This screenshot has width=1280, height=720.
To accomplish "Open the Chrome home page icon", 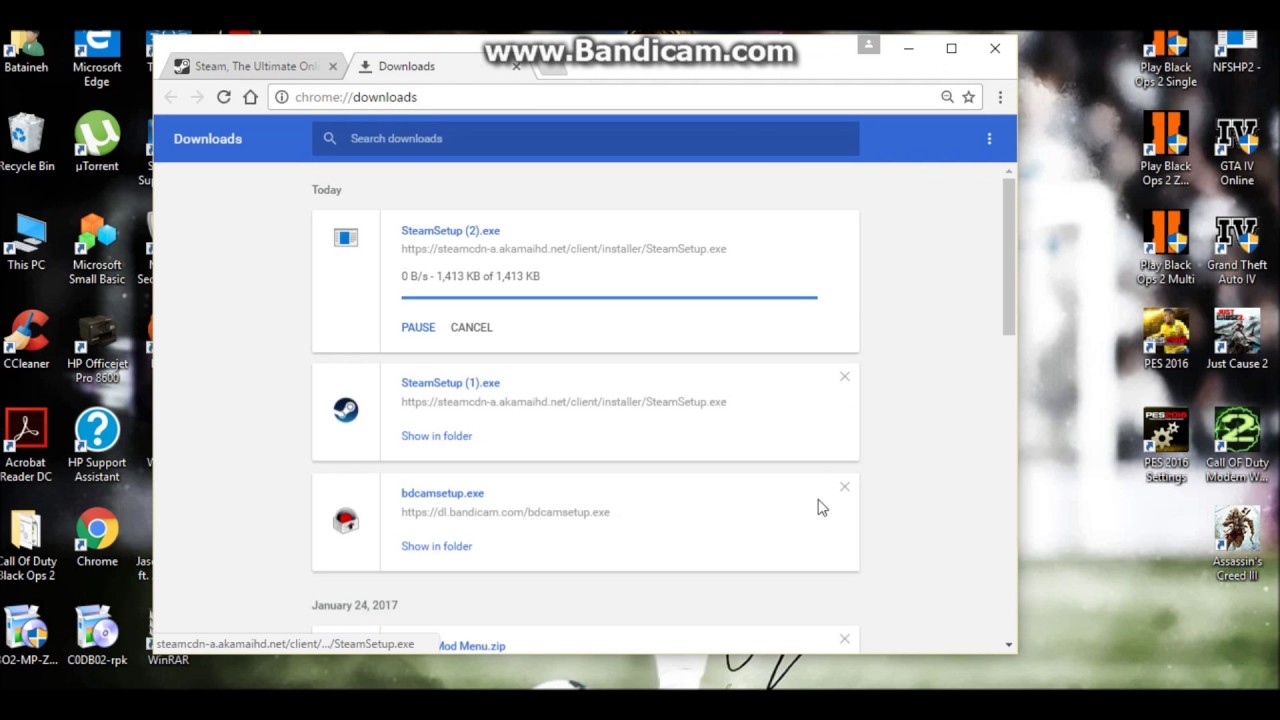I will pos(250,97).
